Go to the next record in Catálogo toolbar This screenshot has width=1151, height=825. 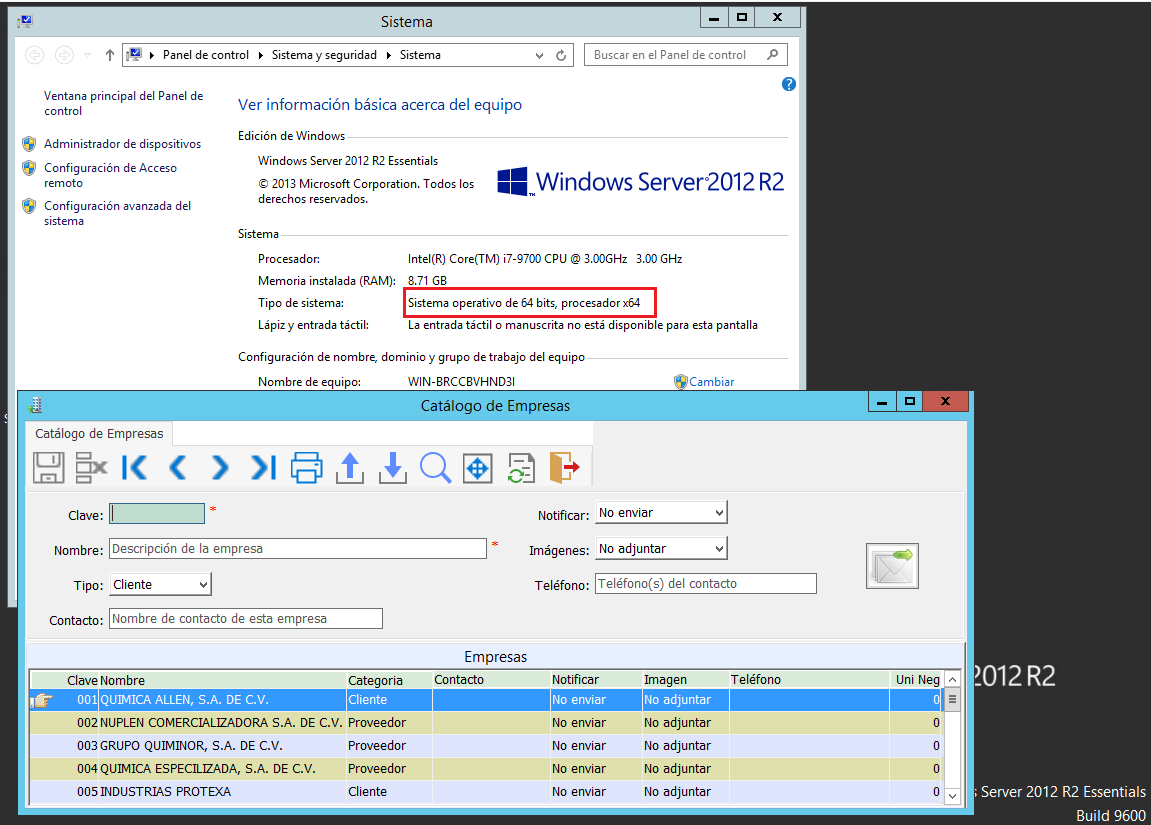(219, 468)
